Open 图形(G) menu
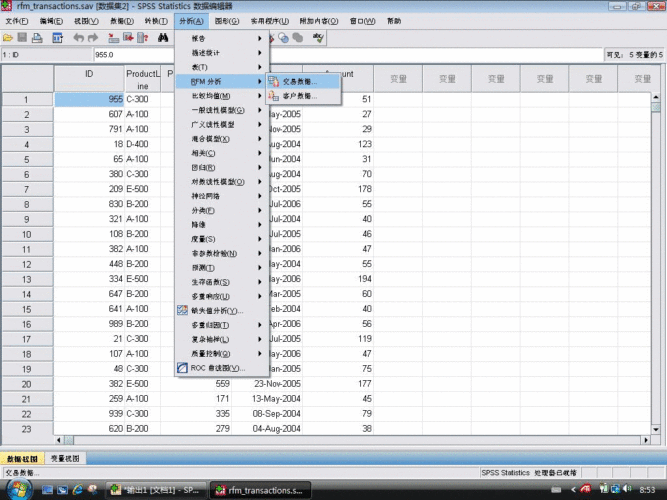This screenshot has height=500, width=667. pos(226,21)
